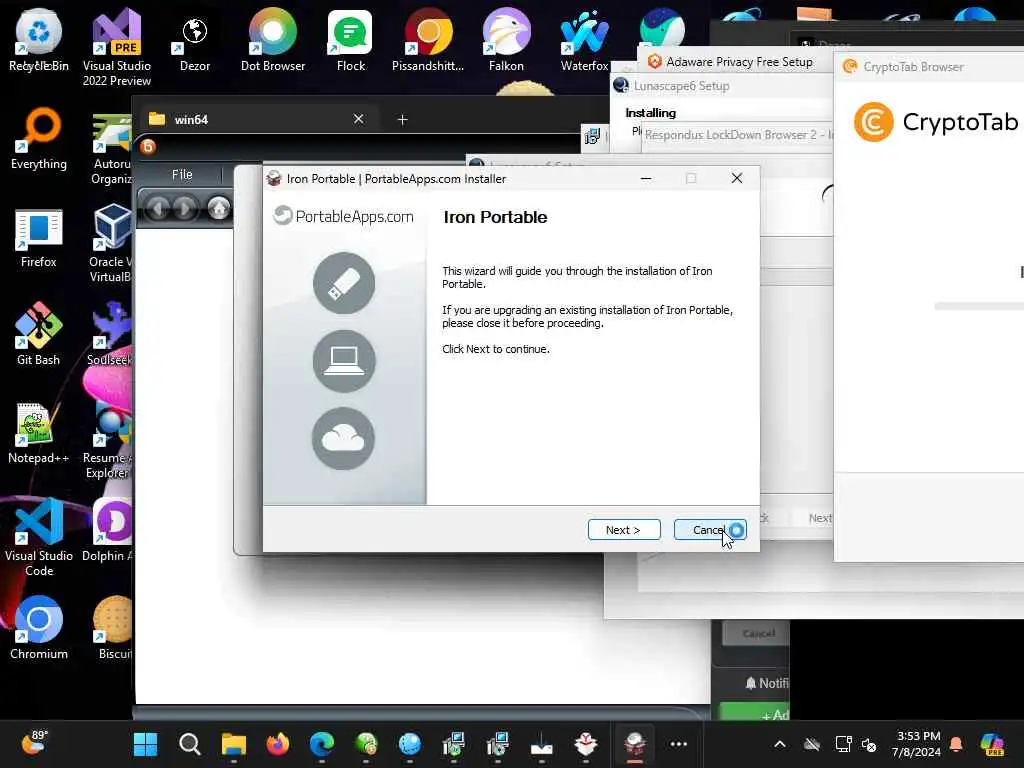Select the Pissandshitt desktop shortcut

click(428, 40)
